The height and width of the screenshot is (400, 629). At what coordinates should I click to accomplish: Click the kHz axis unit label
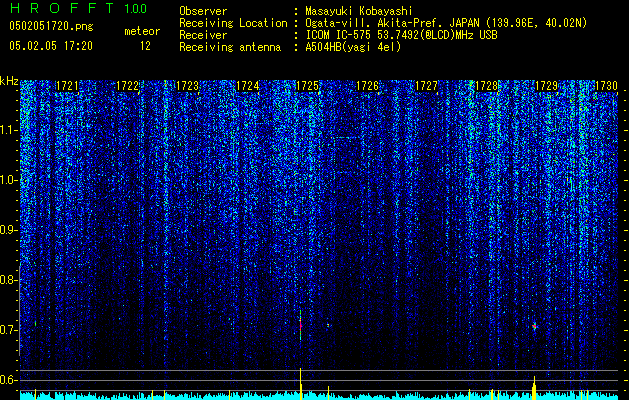point(9,81)
